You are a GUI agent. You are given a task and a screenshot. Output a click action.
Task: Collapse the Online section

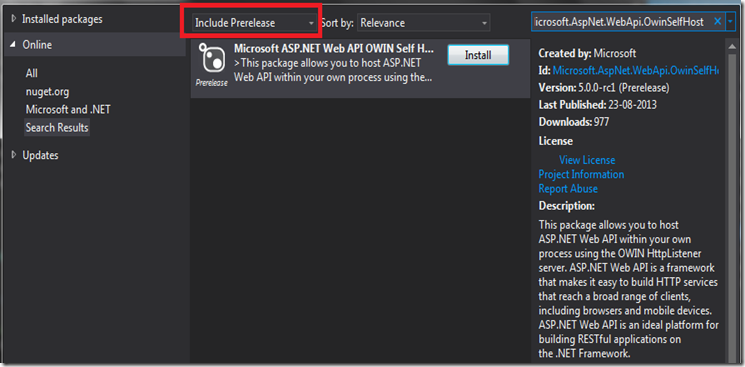tap(13, 45)
